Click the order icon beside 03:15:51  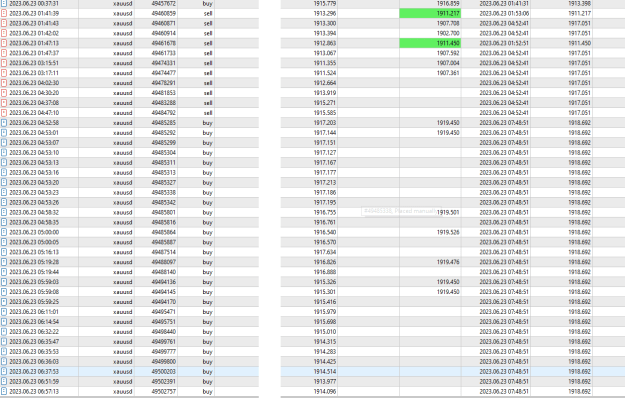point(4,63)
